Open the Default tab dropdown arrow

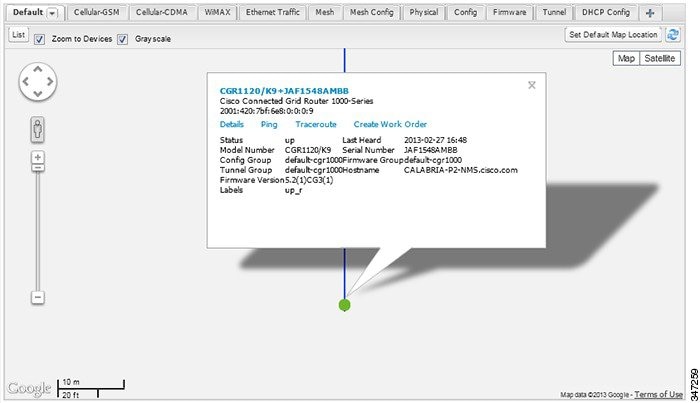click(52, 13)
